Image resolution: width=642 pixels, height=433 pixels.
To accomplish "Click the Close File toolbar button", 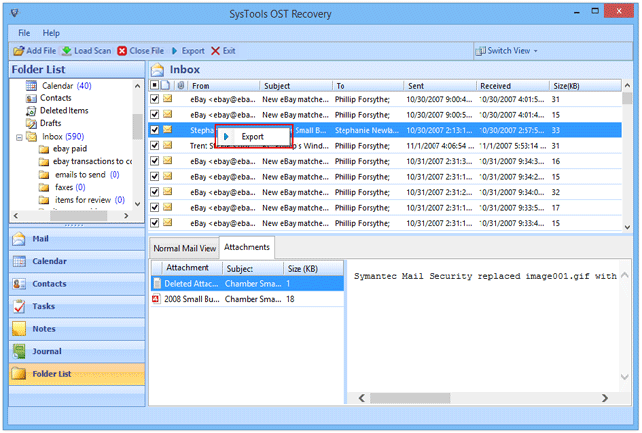I will (x=140, y=51).
